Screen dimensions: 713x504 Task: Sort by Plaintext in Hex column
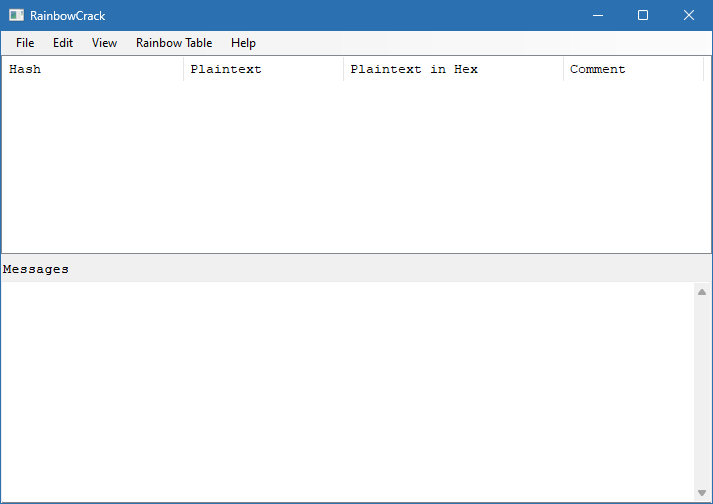(x=453, y=69)
